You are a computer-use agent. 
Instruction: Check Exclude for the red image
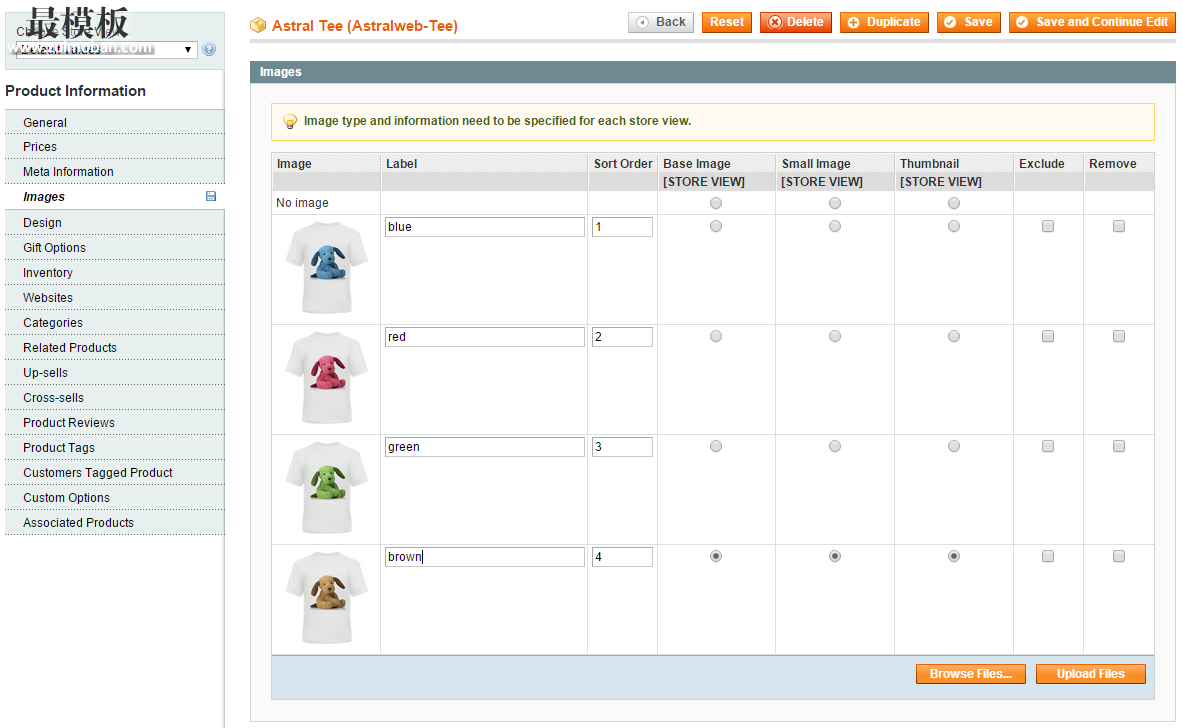click(x=1048, y=337)
